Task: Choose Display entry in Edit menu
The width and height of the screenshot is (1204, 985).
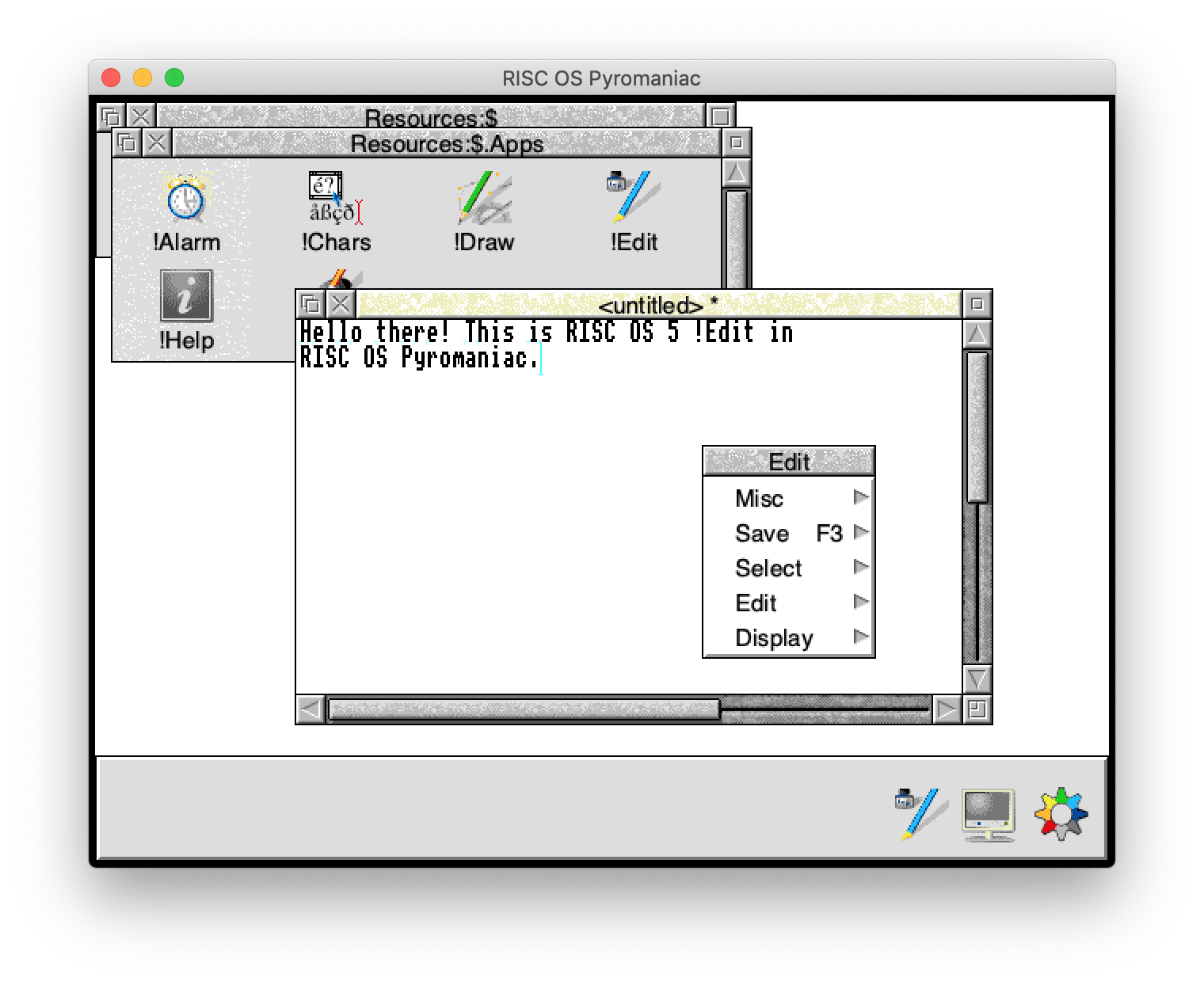Action: [x=774, y=638]
